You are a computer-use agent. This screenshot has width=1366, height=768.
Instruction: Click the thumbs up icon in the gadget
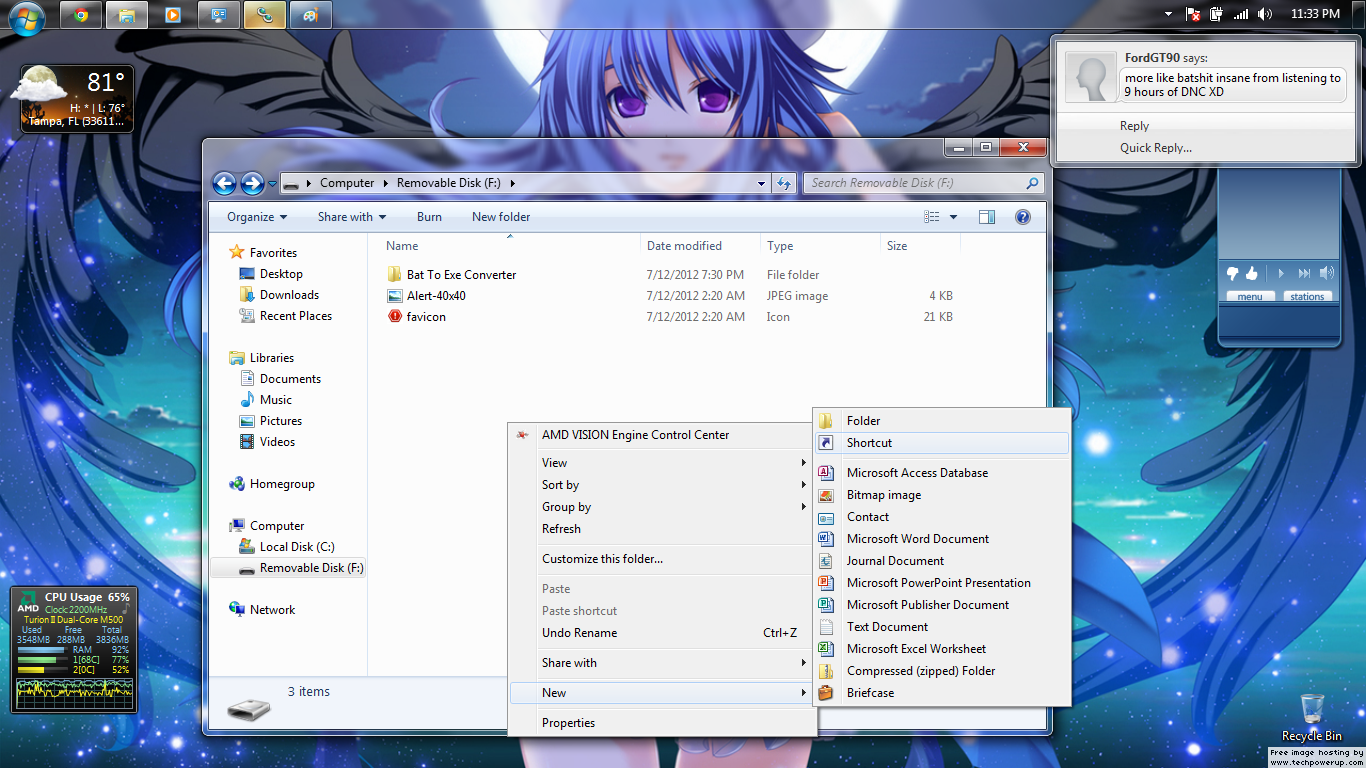(x=1251, y=273)
